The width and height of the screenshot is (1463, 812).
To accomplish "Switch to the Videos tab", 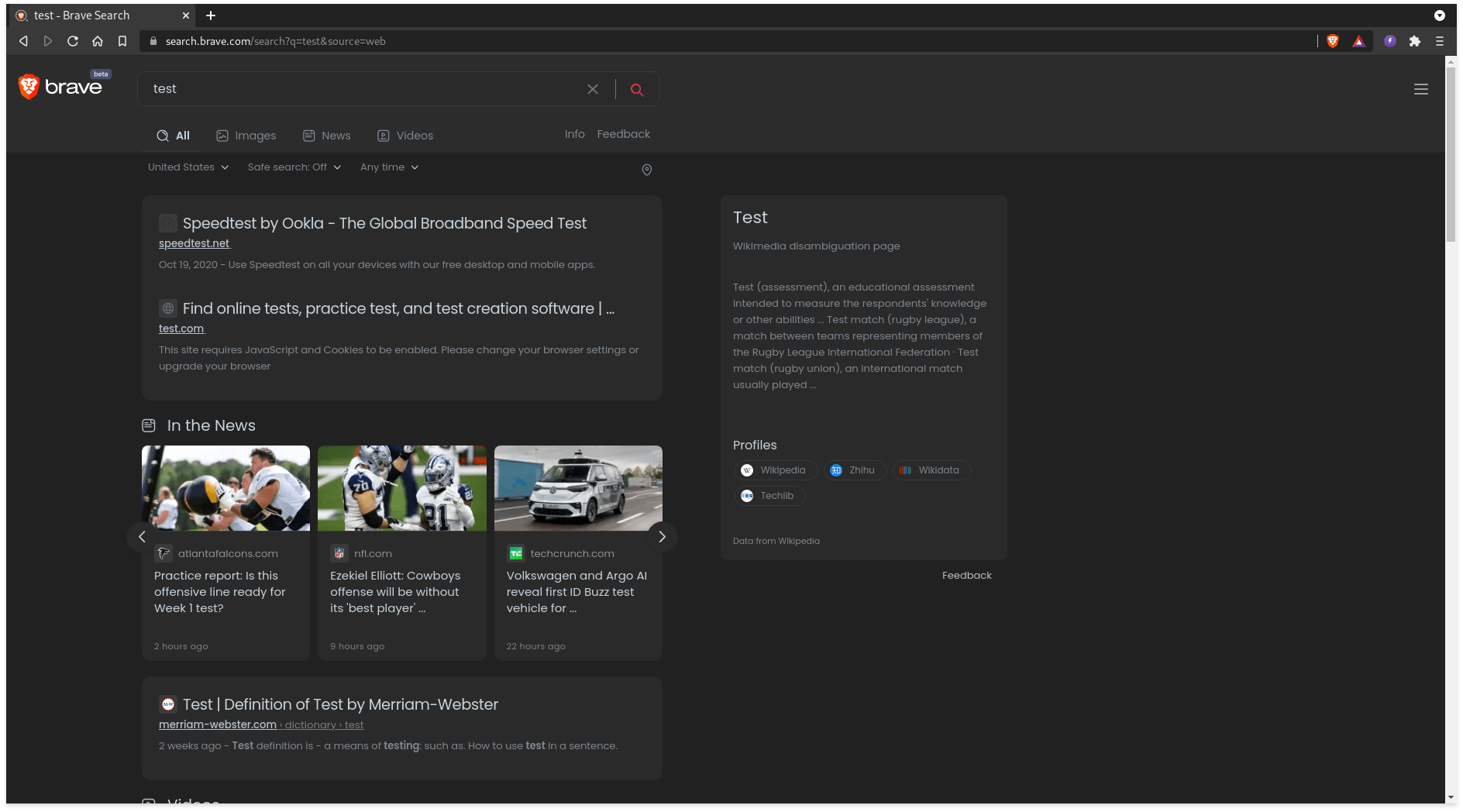I will tap(405, 136).
